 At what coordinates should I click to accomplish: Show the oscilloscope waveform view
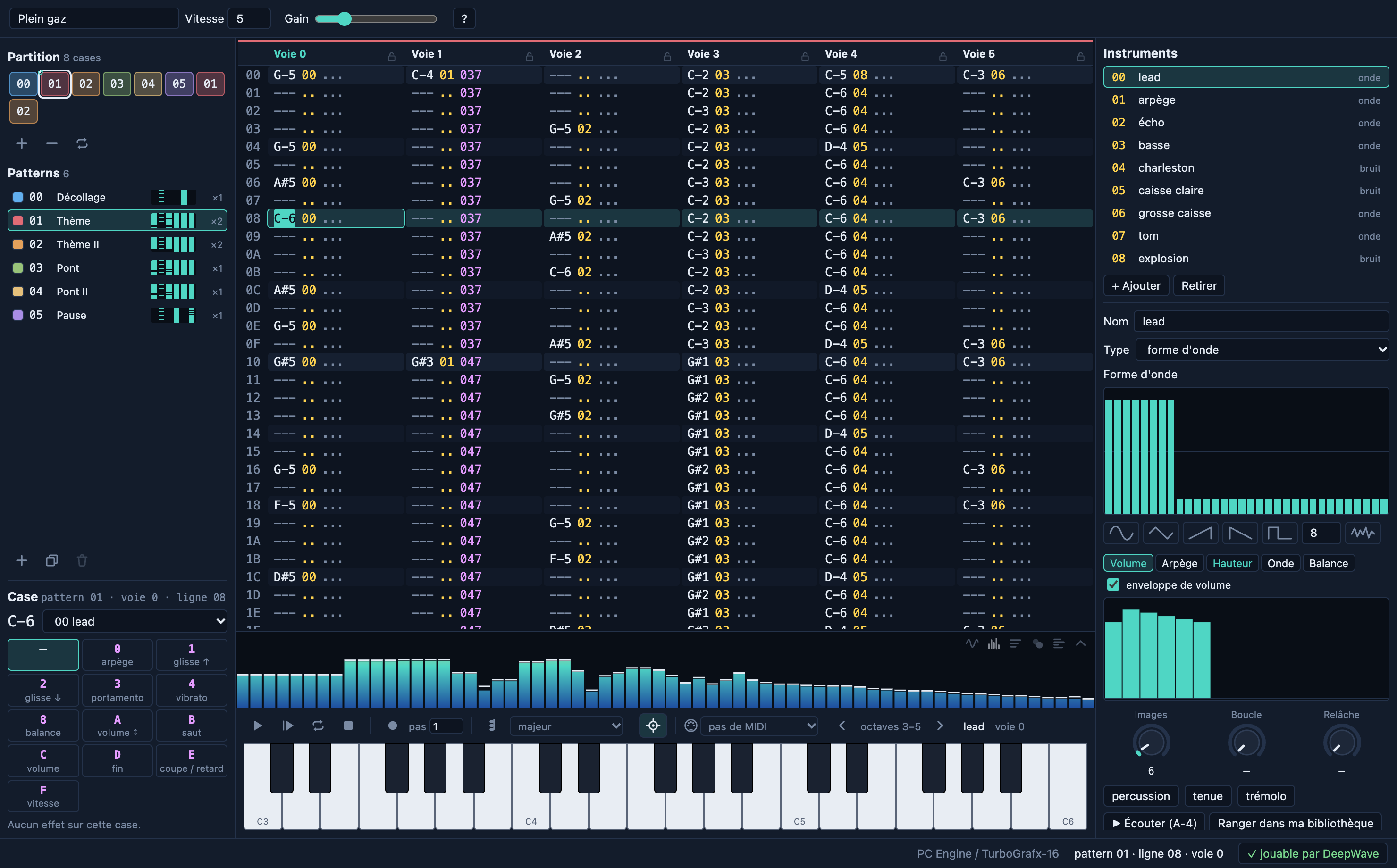971,643
